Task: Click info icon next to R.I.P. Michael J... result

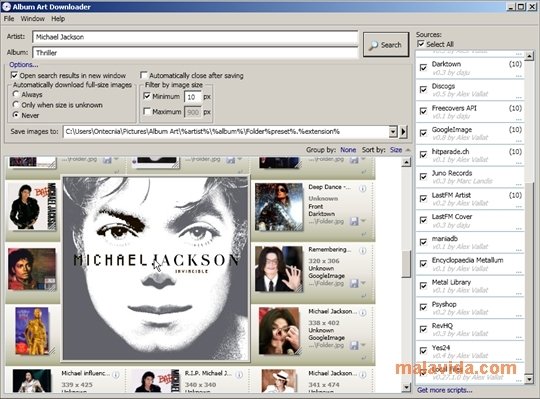Action: (x=239, y=374)
